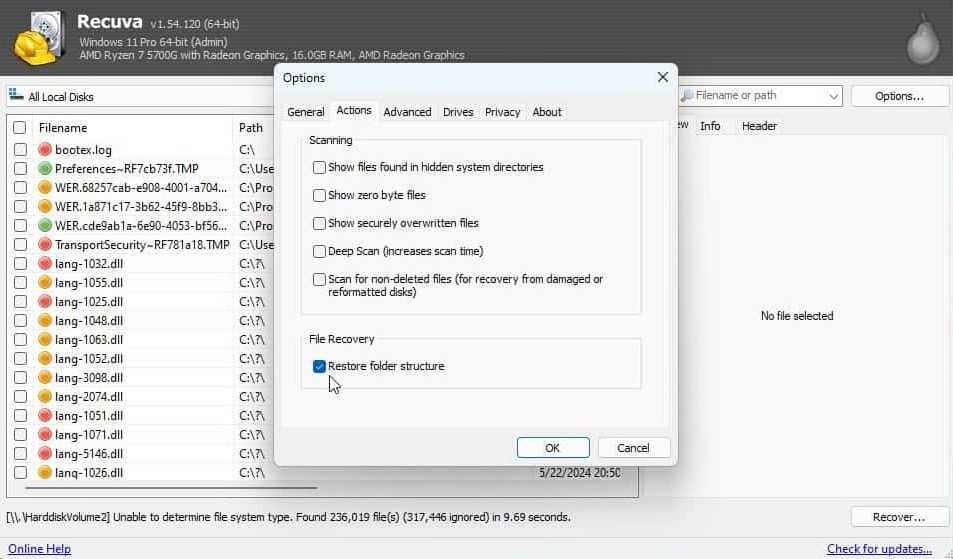Turn on Deep Scan checkbox
The height and width of the screenshot is (559, 953).
319,251
